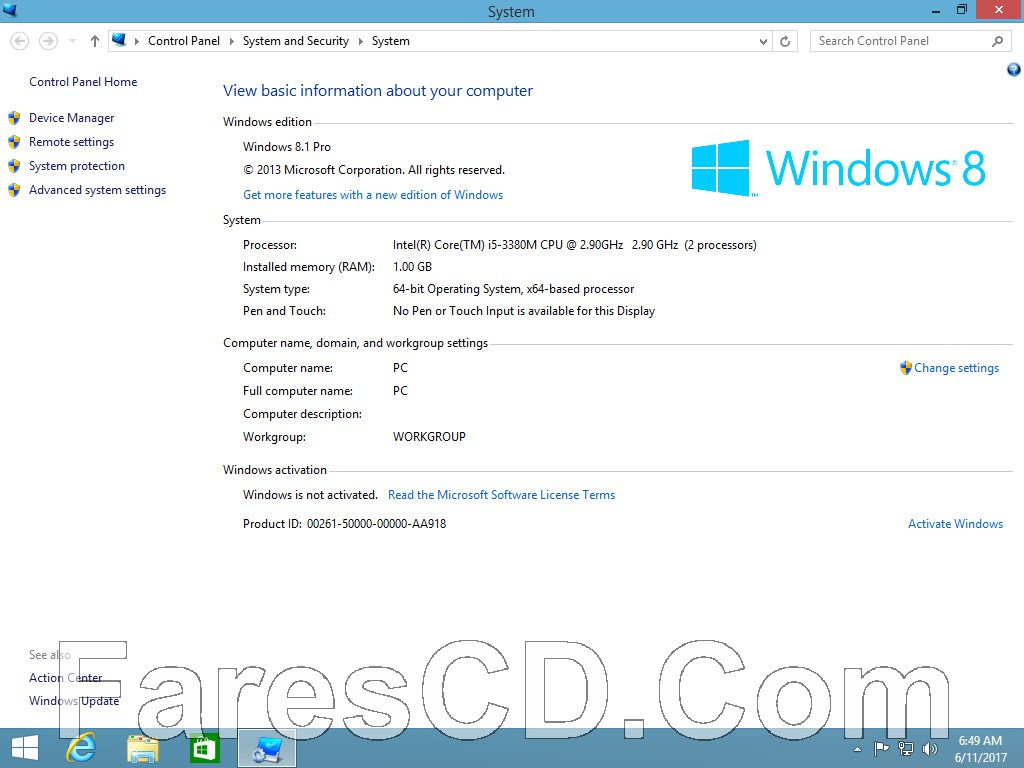Click the Windows 8 logo image
Screen dimensions: 1024x768
pyautogui.click(x=838, y=168)
